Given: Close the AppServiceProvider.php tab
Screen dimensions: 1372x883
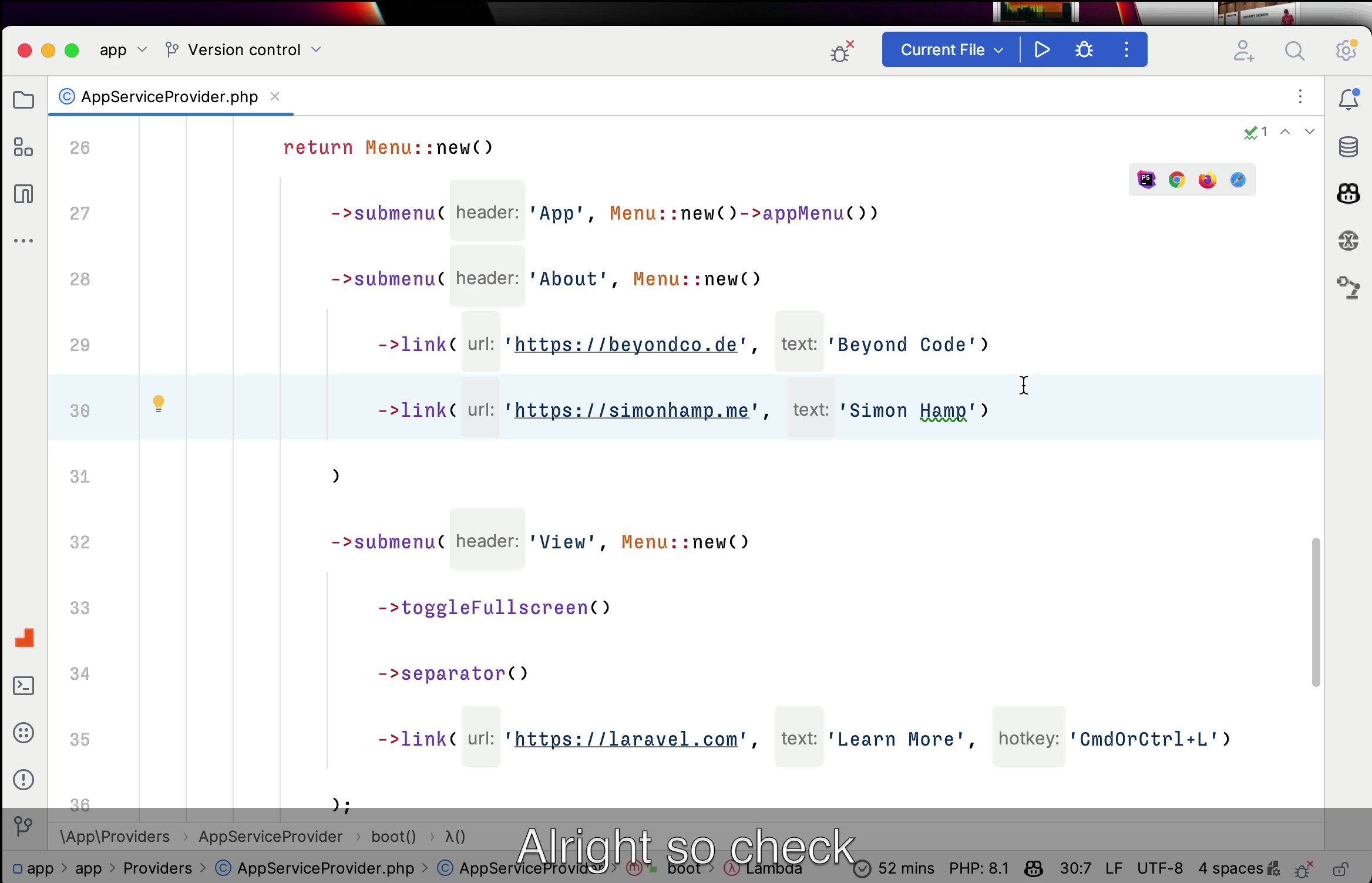Looking at the screenshot, I should [x=275, y=96].
